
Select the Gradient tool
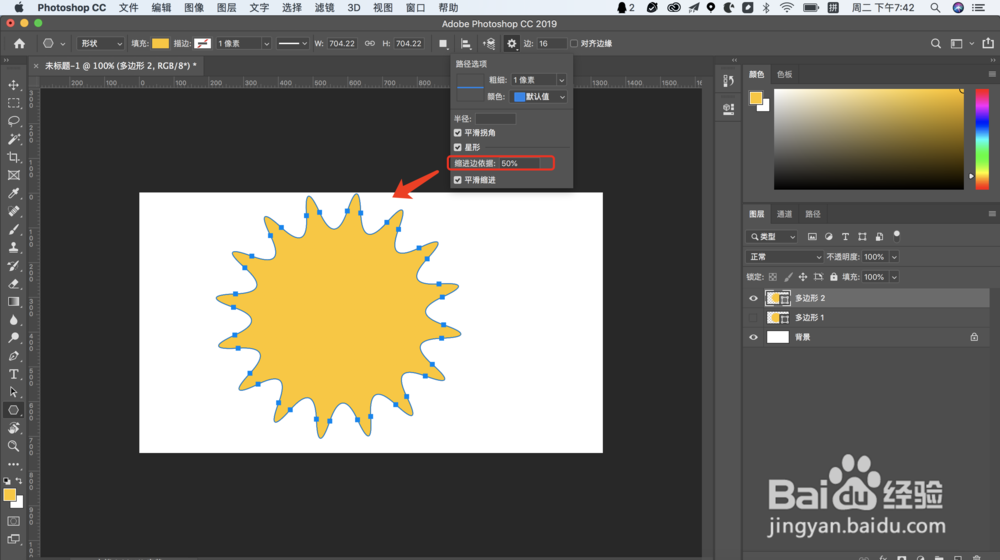[x=13, y=302]
